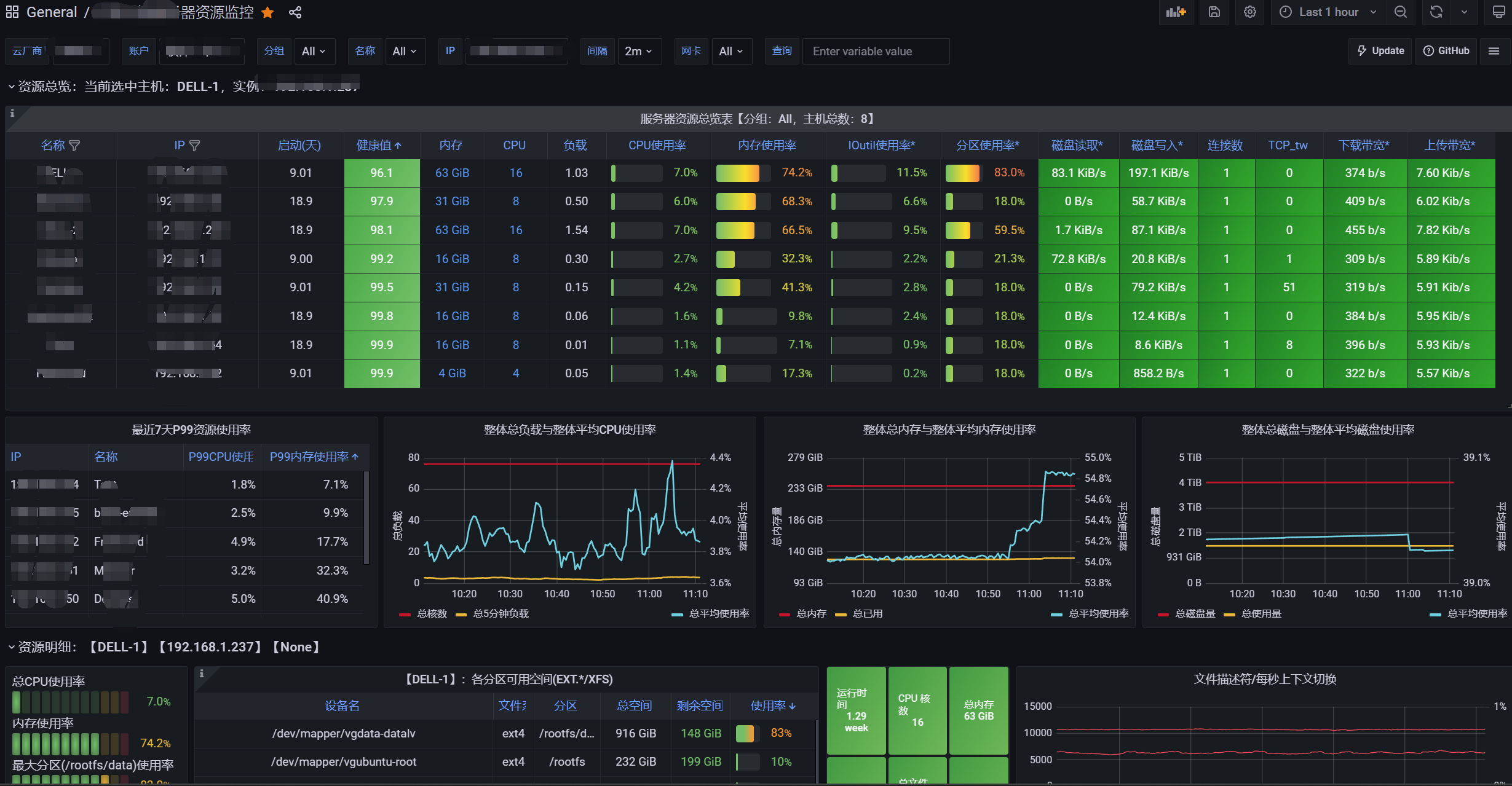Click the 74.2% memory usage gauge bar
The height and width of the screenshot is (786, 1512).
coord(743,173)
